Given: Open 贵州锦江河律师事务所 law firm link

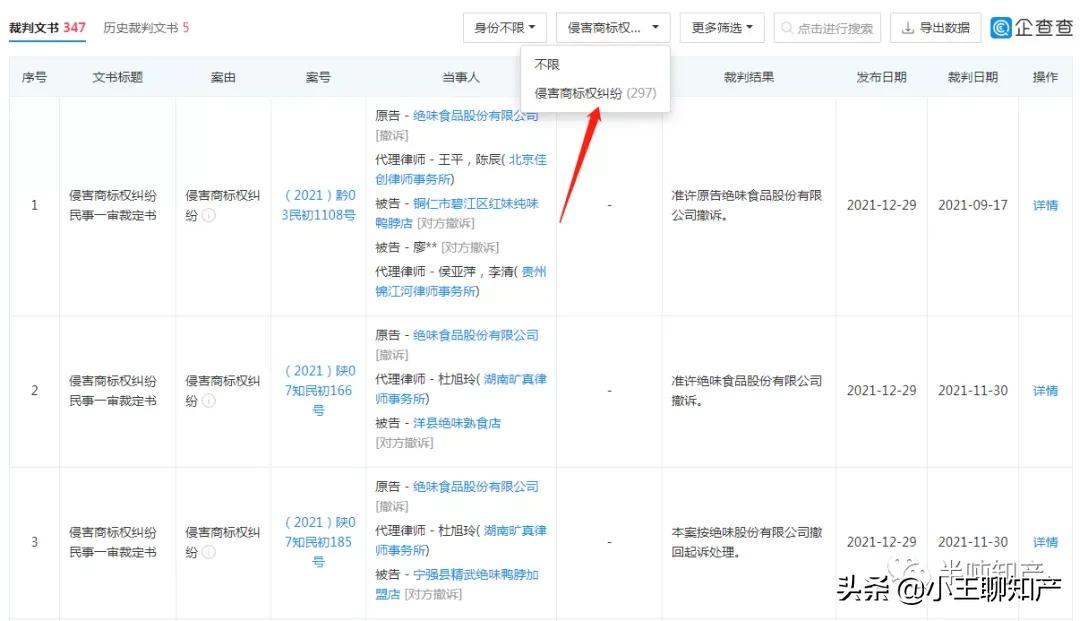Looking at the screenshot, I should tap(461, 282).
